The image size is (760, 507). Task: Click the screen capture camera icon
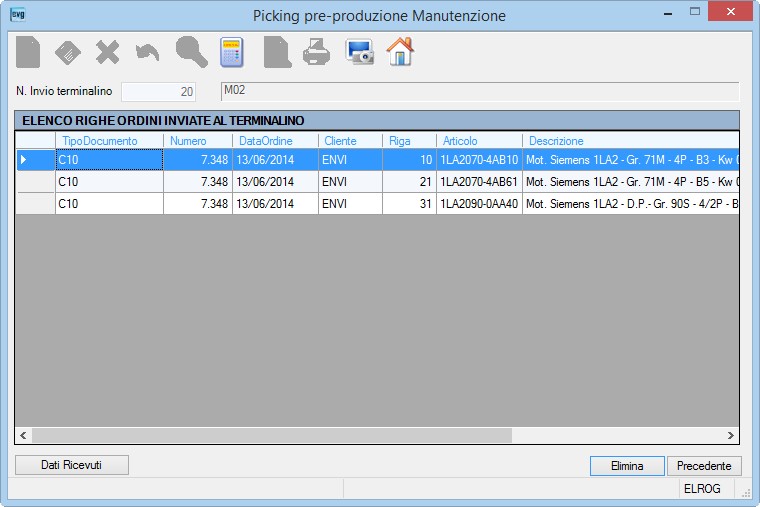click(360, 52)
